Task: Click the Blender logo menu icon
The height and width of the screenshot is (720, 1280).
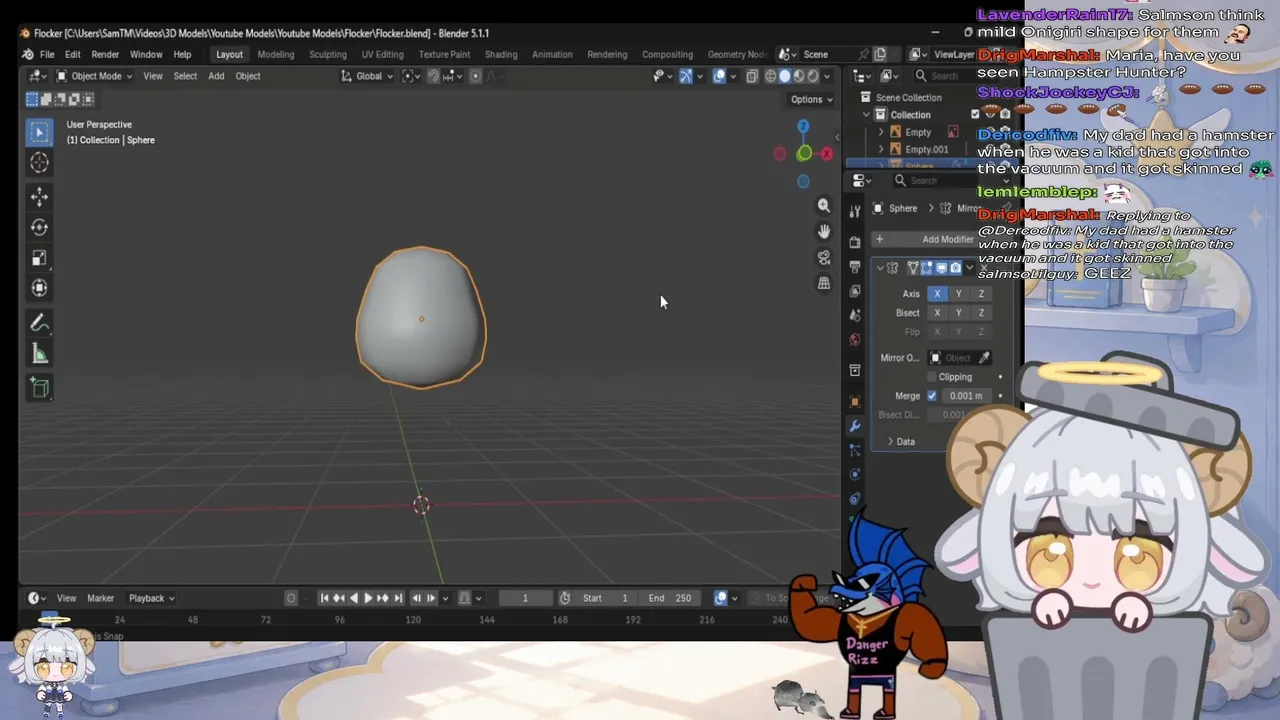Action: click(27, 54)
